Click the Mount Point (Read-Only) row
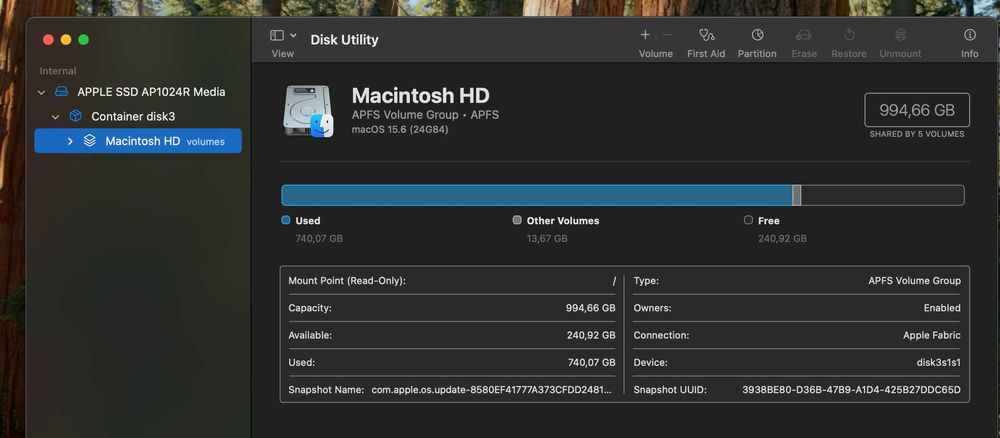 [x=452, y=281]
